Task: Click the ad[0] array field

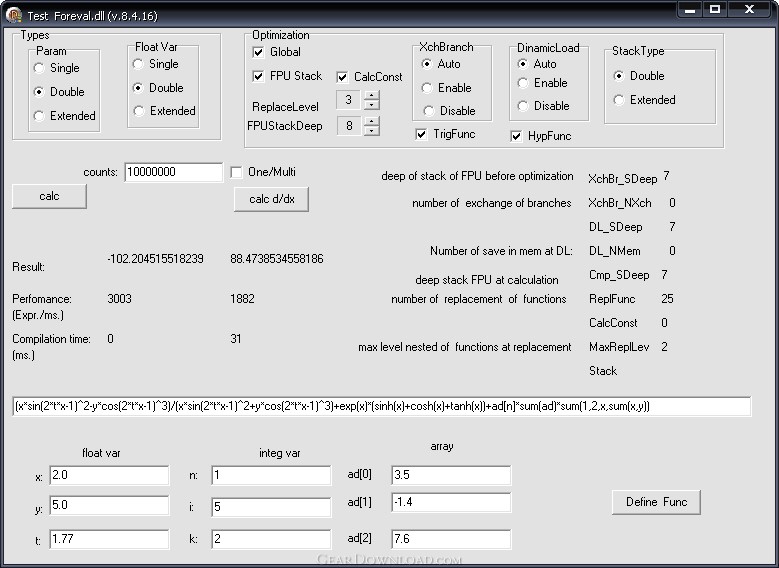Action: coord(451,475)
